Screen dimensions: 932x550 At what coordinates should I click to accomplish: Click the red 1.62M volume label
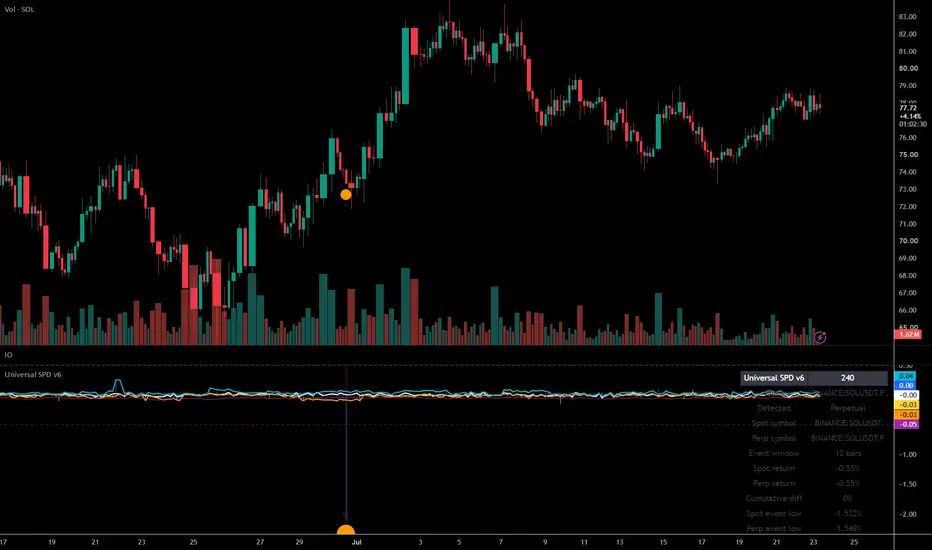pyautogui.click(x=908, y=334)
